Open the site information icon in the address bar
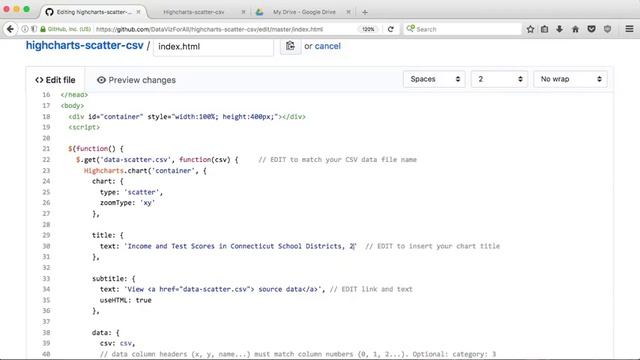The width and height of the screenshot is (640, 360). 25,29
